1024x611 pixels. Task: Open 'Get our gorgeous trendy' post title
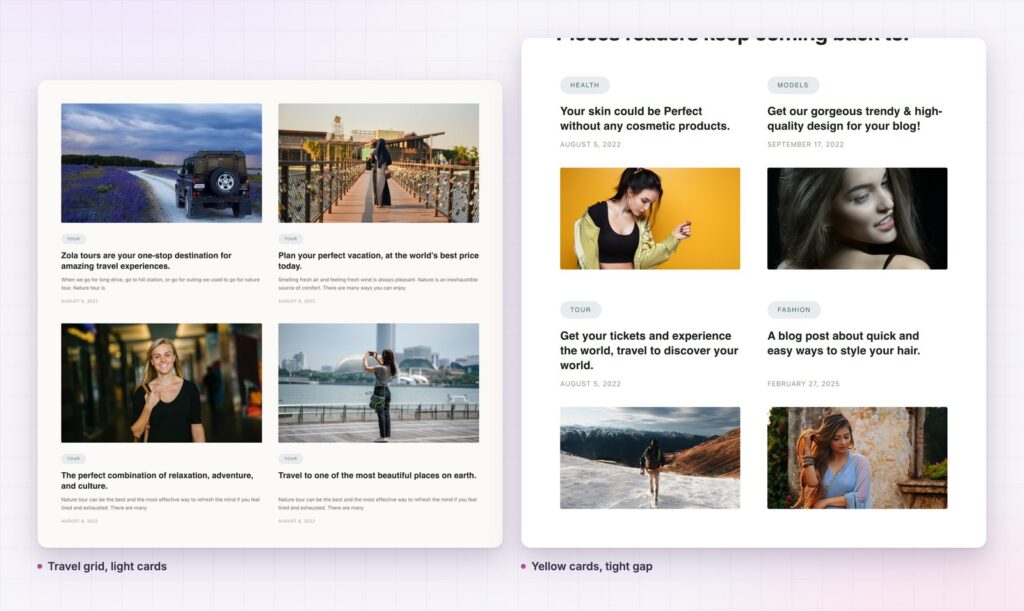pos(855,118)
